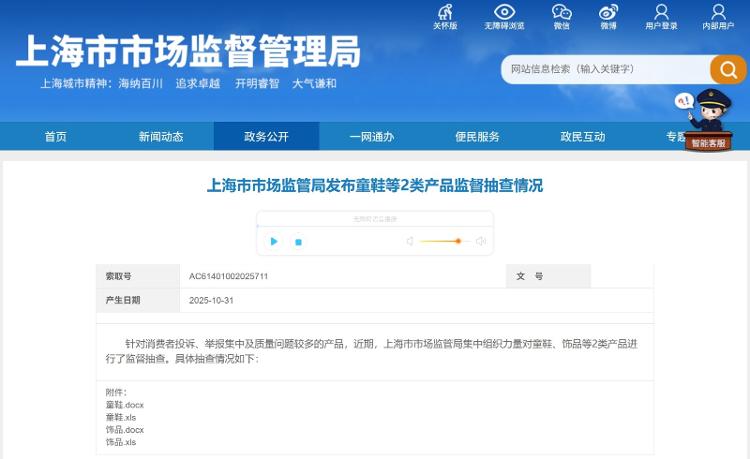Screen dimensions: 750x459
Task: Download the 饰品.xls attachment
Action: (121, 442)
